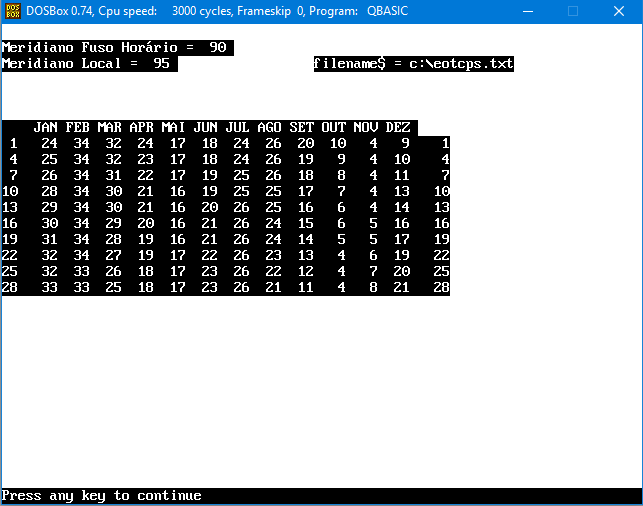
Task: Click APR value 23 in day 4 row
Action: 146,160
